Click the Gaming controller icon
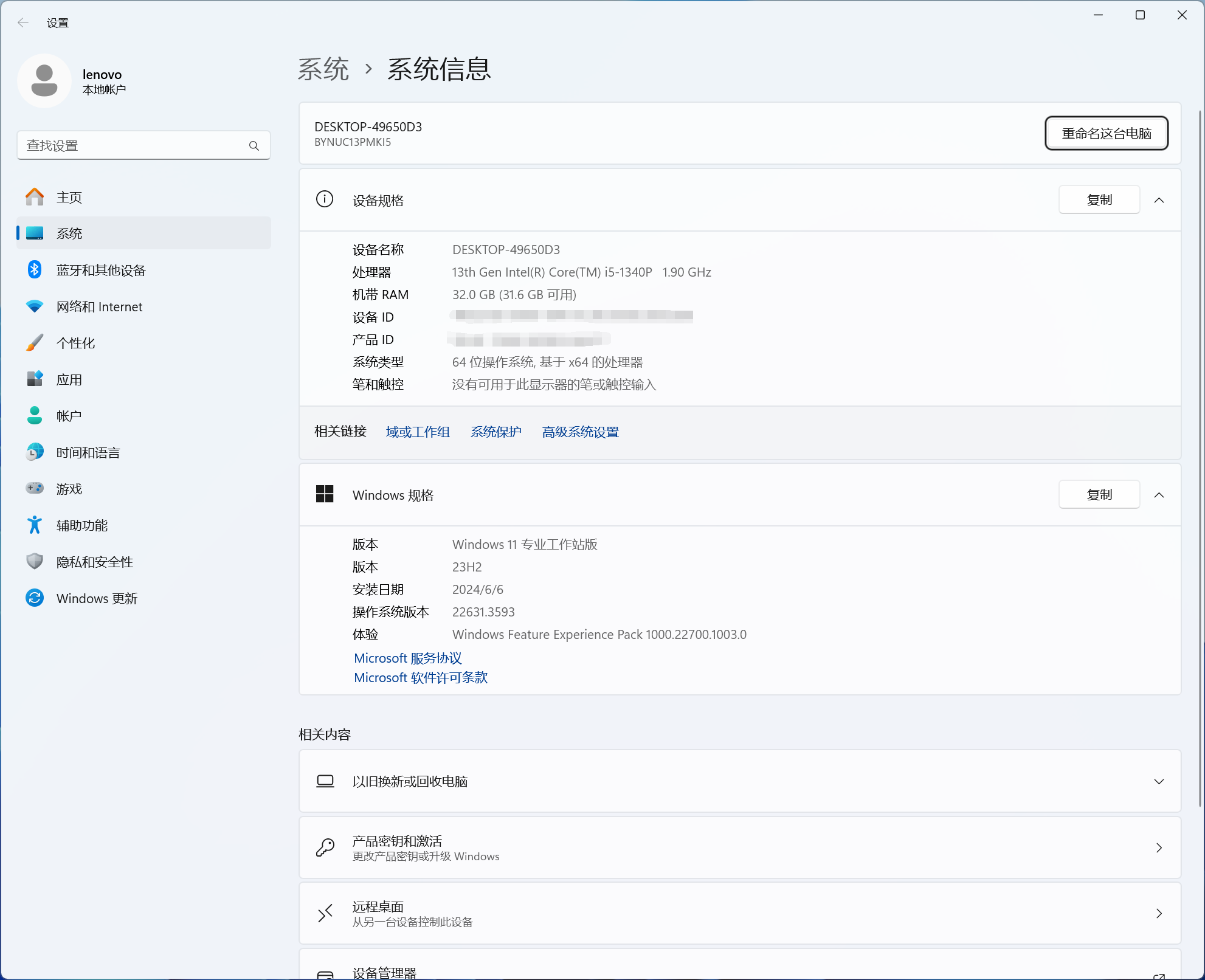Screen dimensions: 1205x980 point(35,488)
